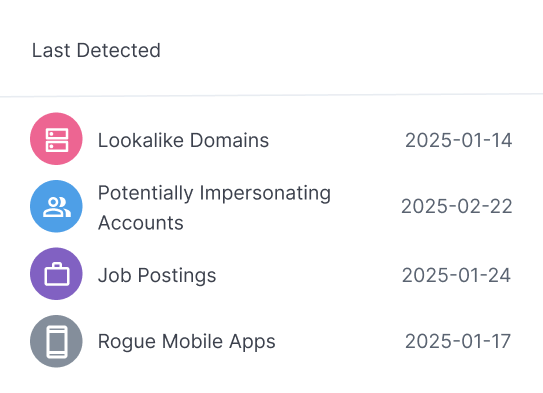Click the 2025-02-22 detection date
Screen dimensions: 543x393
(456, 206)
